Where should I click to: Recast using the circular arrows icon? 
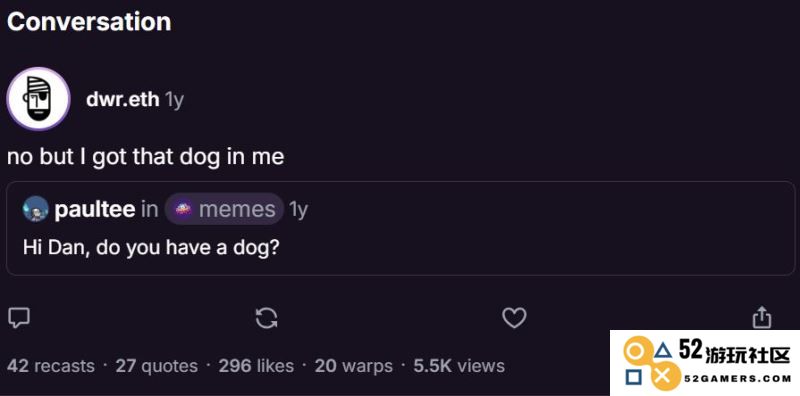pyautogui.click(x=266, y=318)
